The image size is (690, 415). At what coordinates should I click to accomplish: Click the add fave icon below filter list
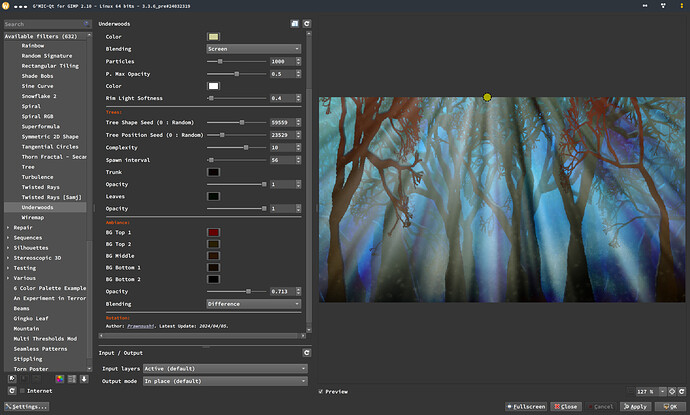pyautogui.click(x=11, y=379)
